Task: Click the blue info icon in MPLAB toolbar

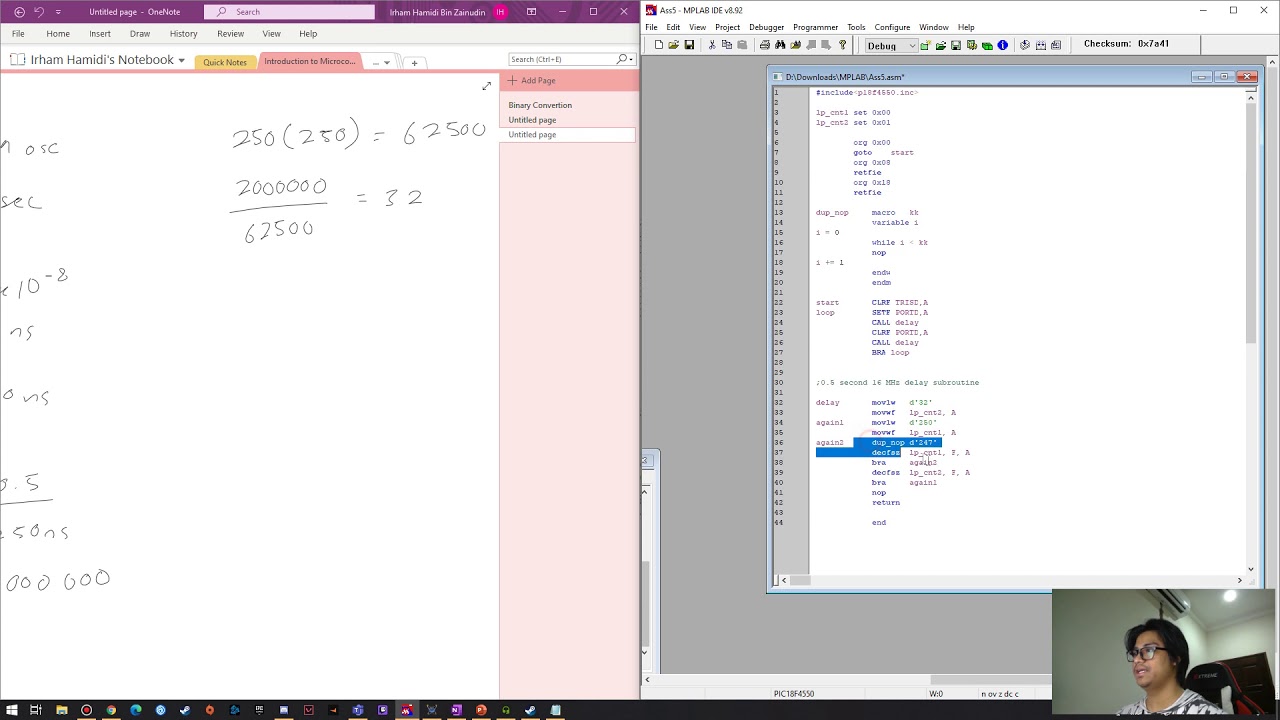Action: point(1002,45)
